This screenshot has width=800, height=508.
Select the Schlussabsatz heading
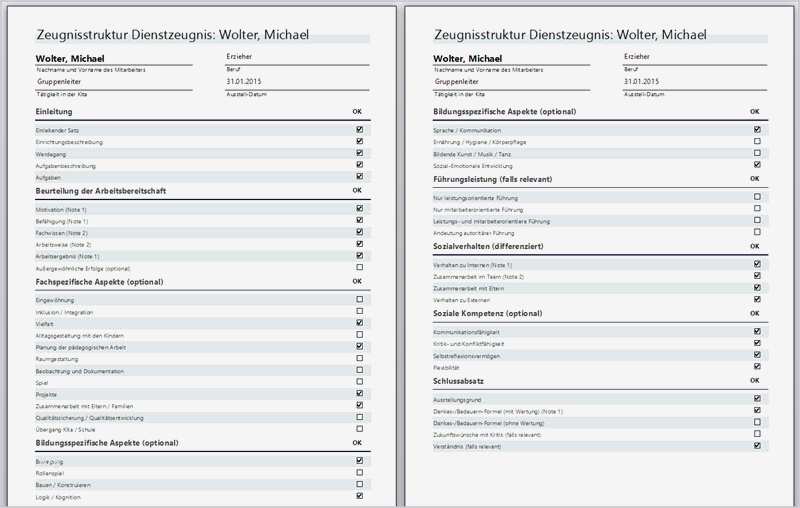[458, 381]
